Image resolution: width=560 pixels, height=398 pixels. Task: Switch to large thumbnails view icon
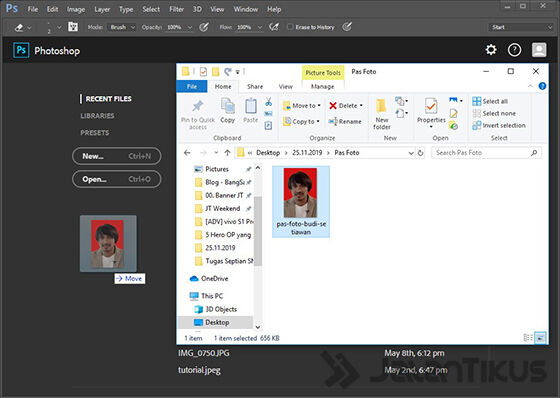tap(540, 338)
